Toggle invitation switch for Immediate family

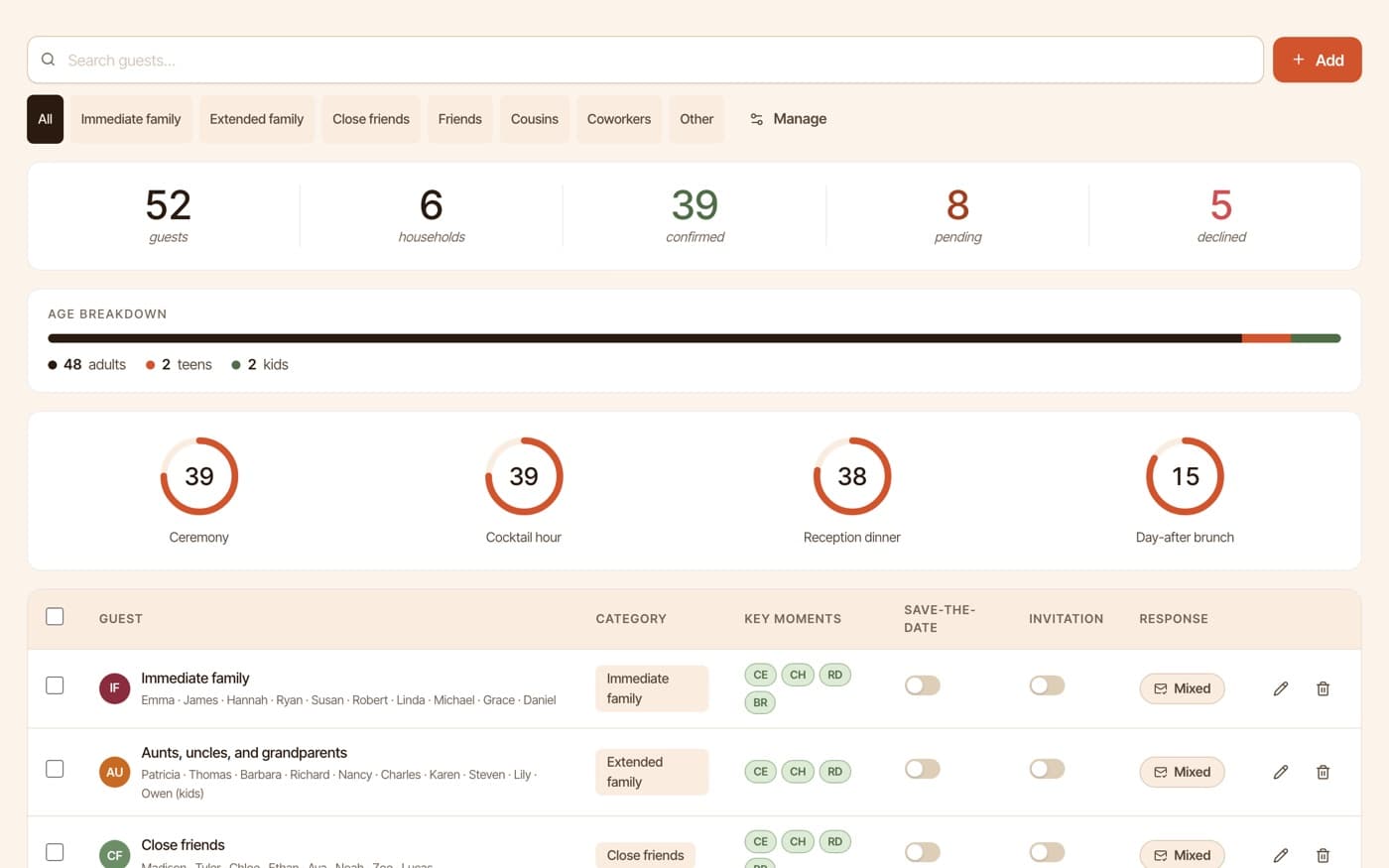click(1047, 685)
